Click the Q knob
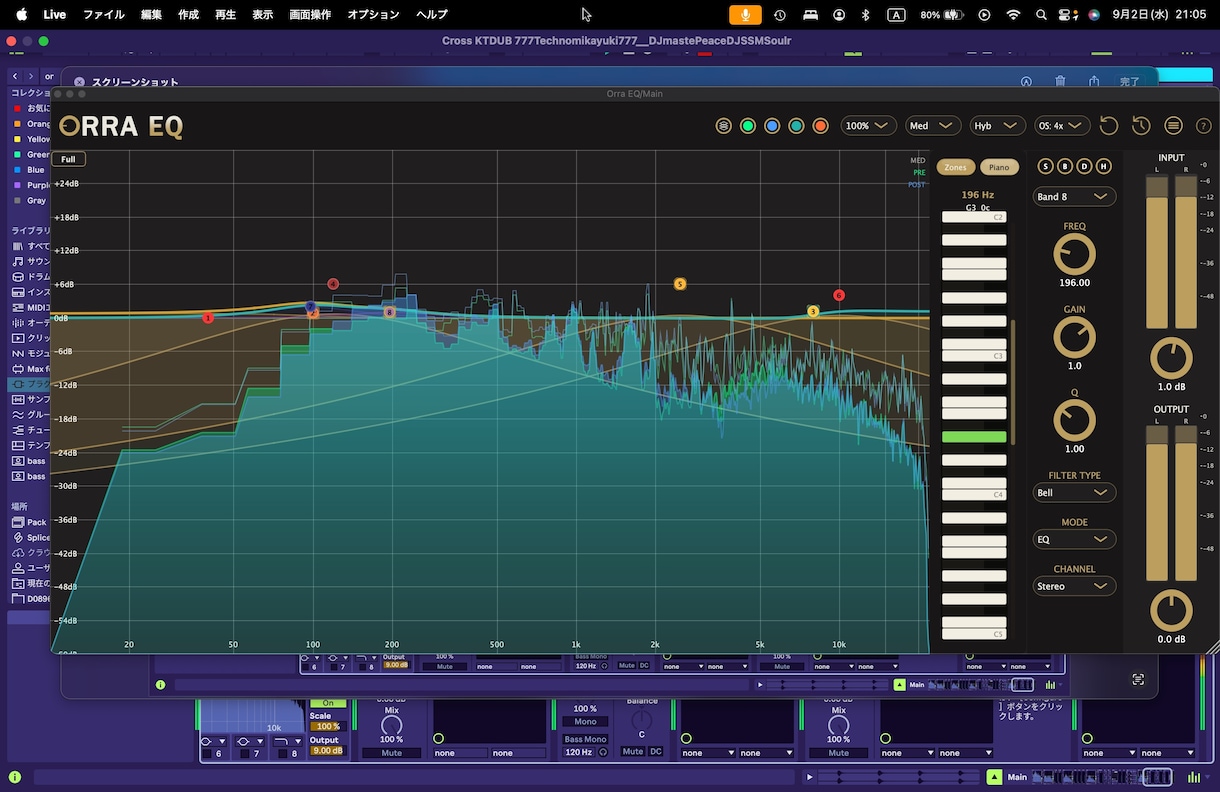 click(x=1074, y=421)
